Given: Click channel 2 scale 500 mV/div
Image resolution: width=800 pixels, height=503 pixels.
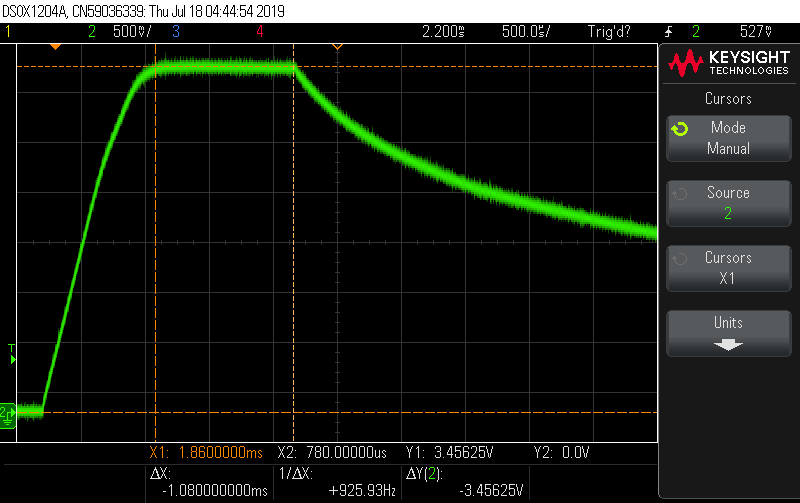Looking at the screenshot, I should coord(132,32).
